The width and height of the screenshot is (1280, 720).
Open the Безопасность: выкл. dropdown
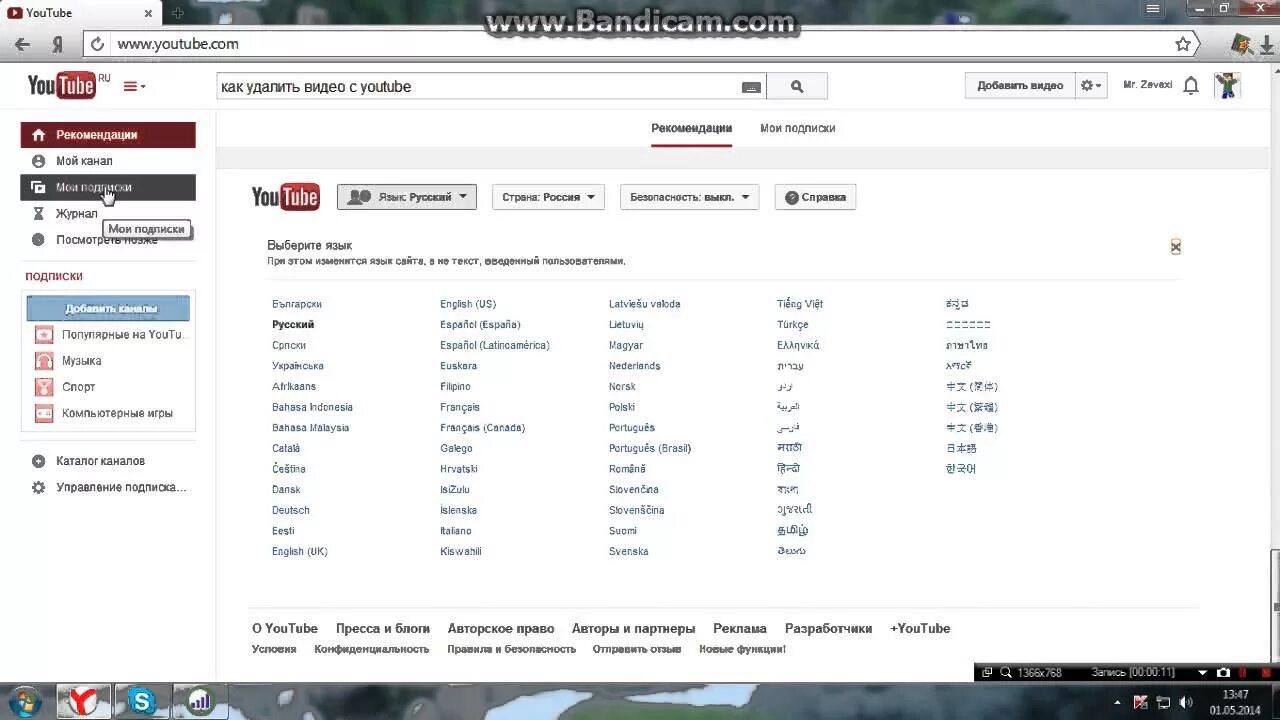pos(689,197)
